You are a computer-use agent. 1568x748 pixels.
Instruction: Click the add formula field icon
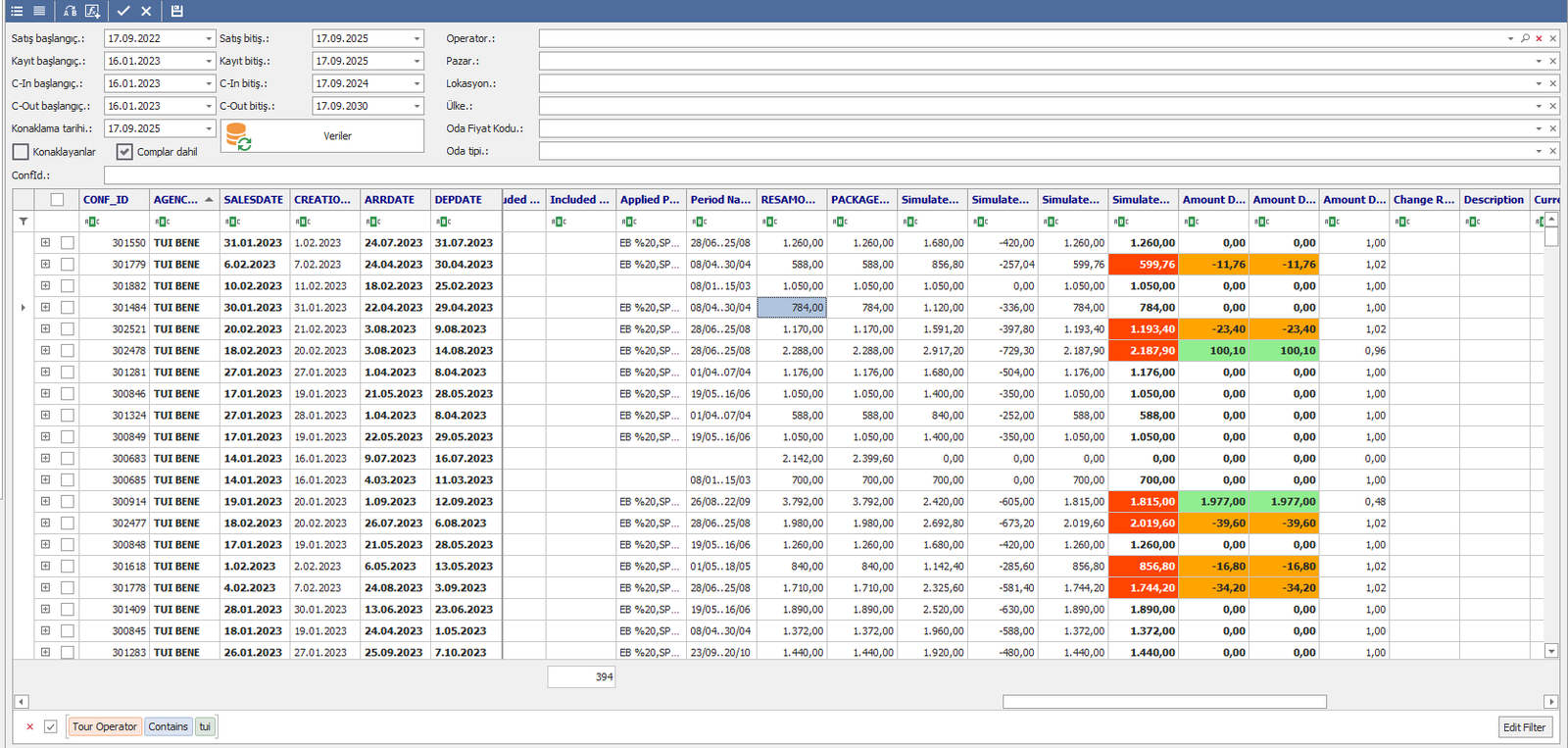[x=92, y=11]
